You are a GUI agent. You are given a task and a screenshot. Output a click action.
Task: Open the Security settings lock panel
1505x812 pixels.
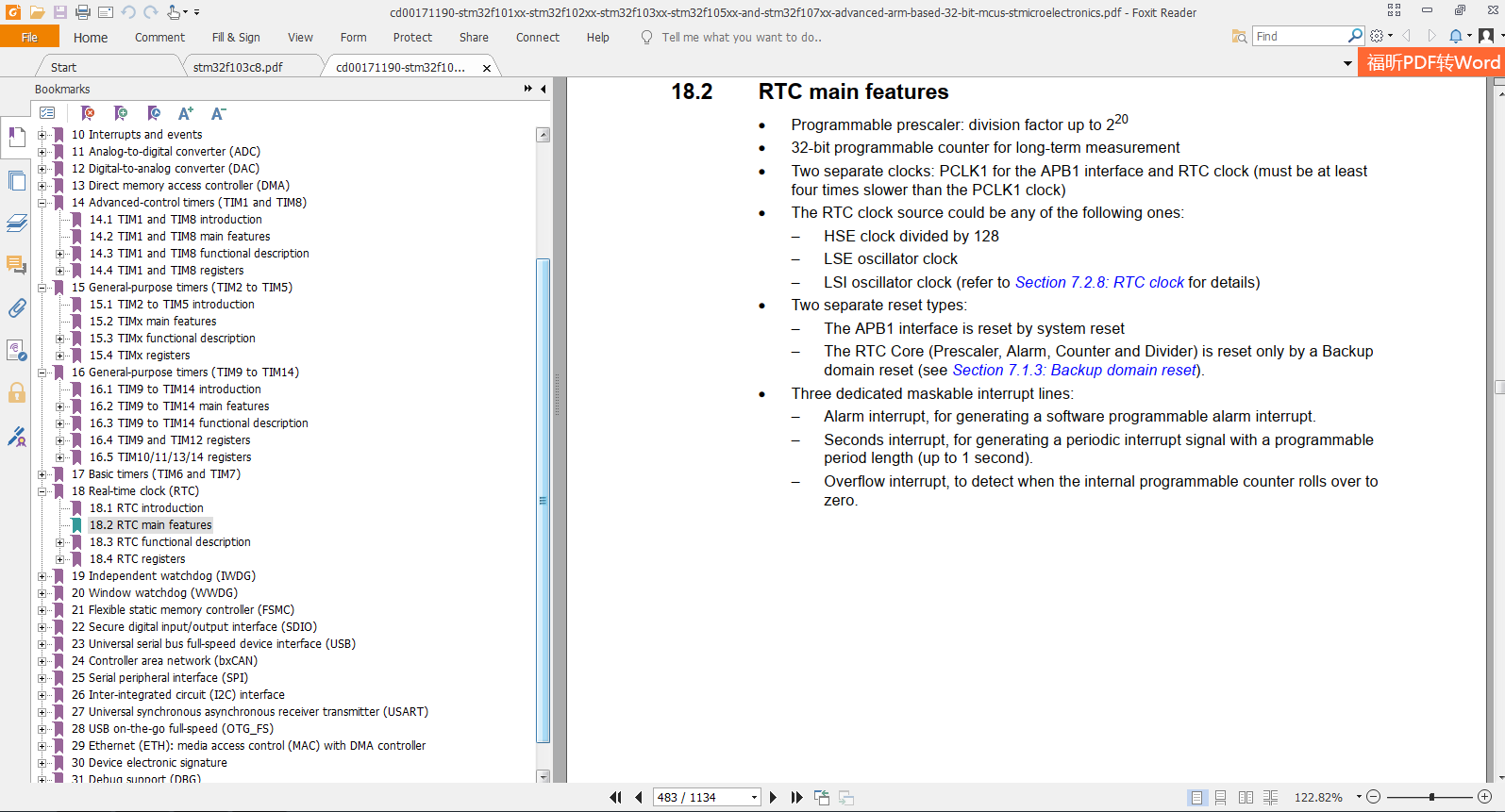click(17, 392)
